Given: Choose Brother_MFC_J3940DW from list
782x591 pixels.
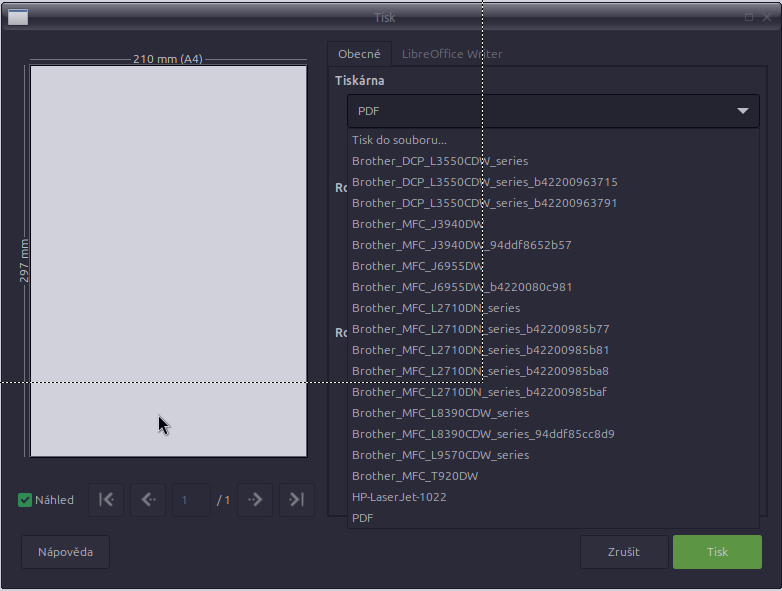Looking at the screenshot, I should (x=417, y=224).
